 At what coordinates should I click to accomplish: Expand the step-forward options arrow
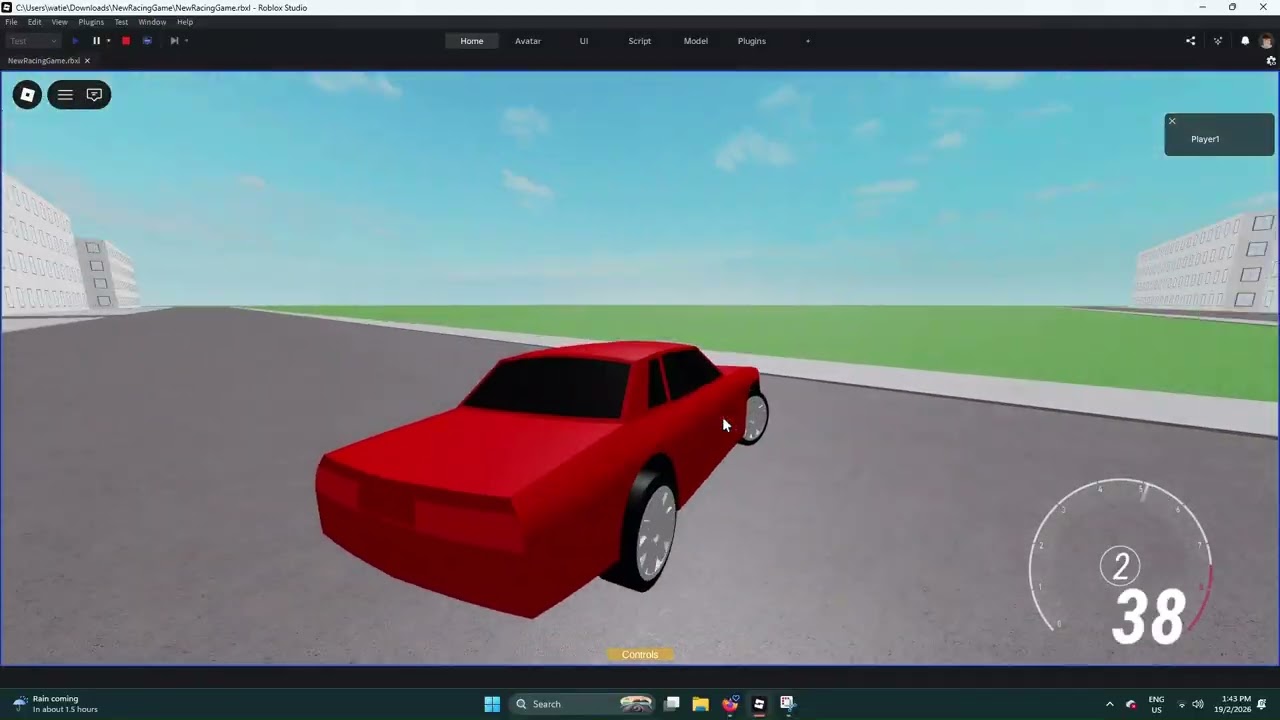pos(186,41)
